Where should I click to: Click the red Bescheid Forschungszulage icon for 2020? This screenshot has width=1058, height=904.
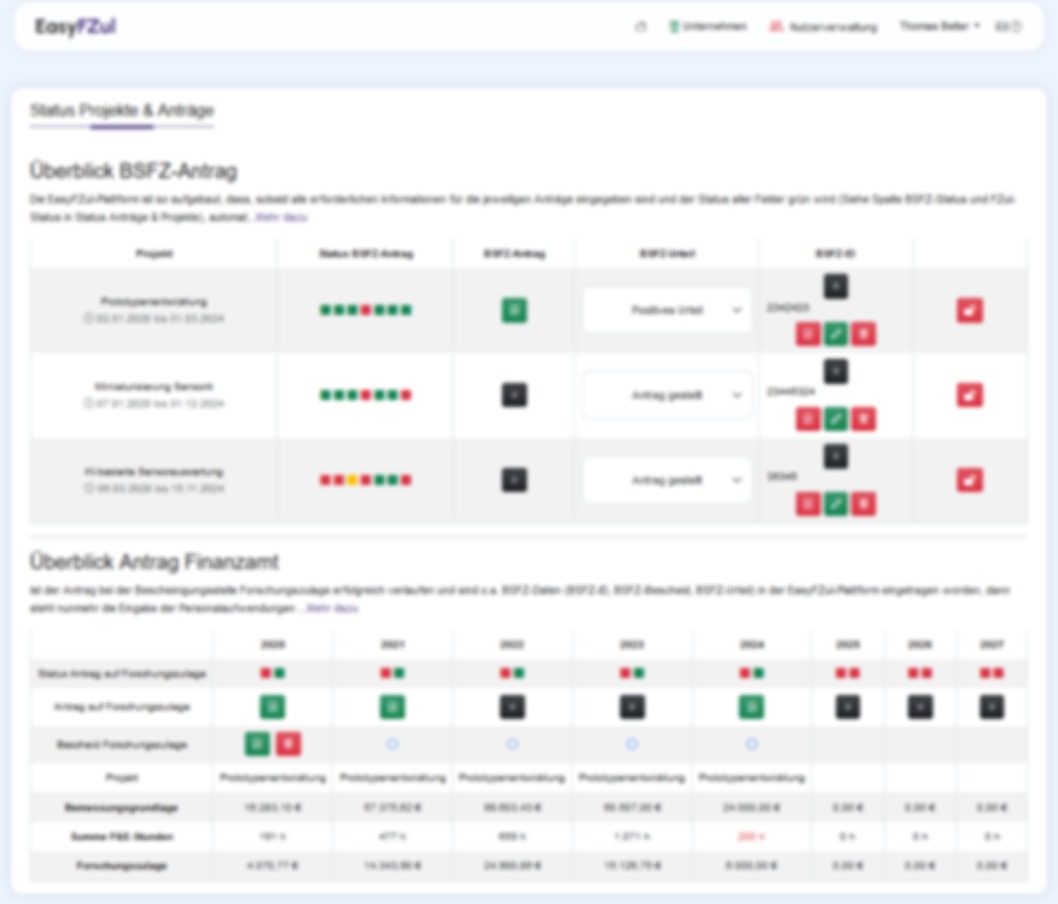288,744
